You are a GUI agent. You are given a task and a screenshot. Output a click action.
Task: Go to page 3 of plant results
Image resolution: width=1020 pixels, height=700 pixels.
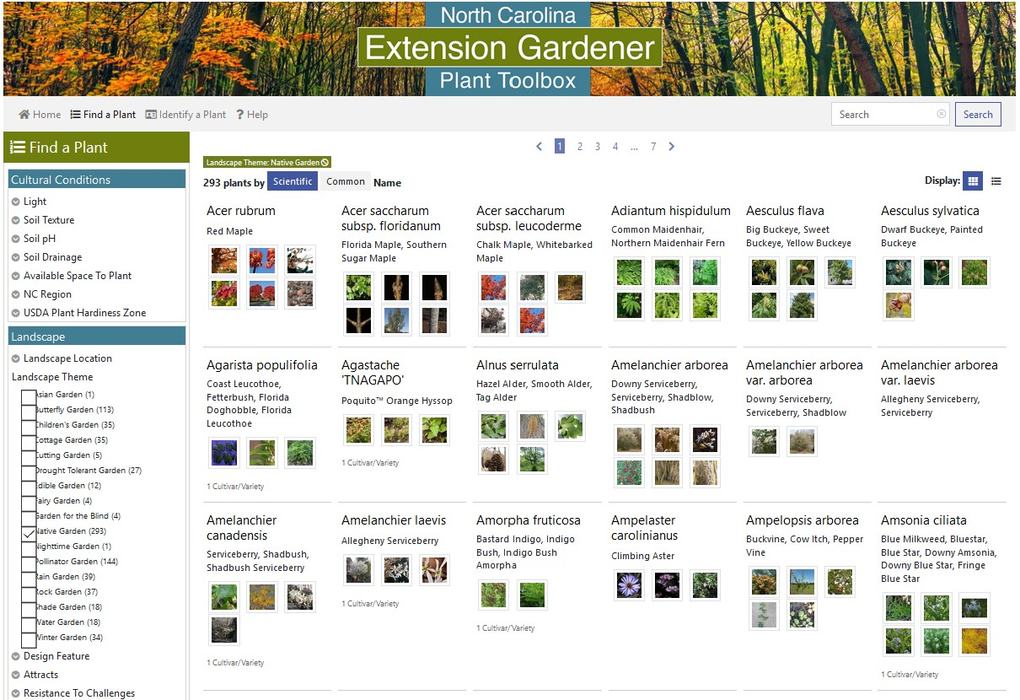597,145
